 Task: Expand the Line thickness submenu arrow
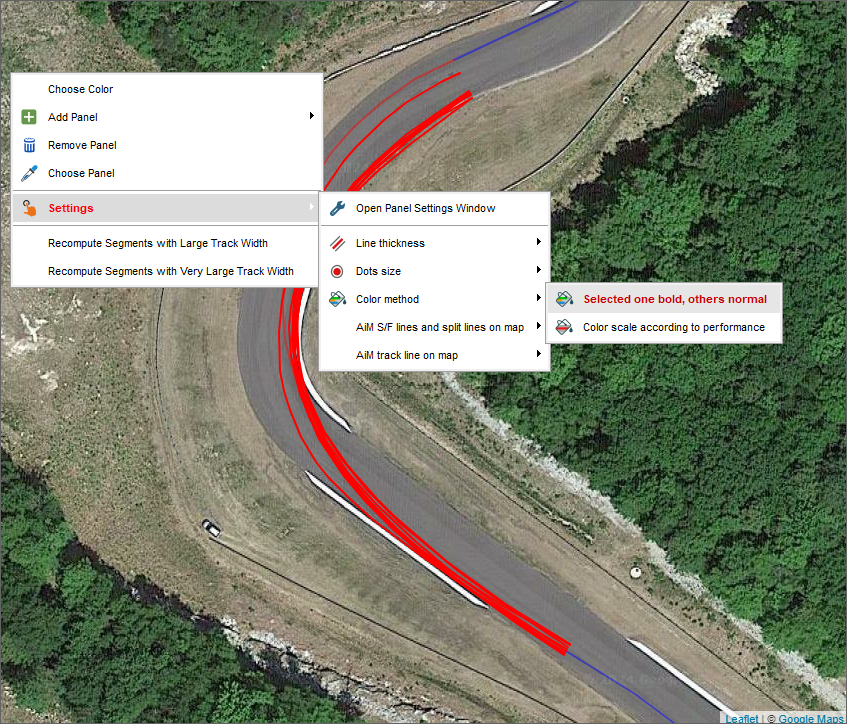coord(539,242)
